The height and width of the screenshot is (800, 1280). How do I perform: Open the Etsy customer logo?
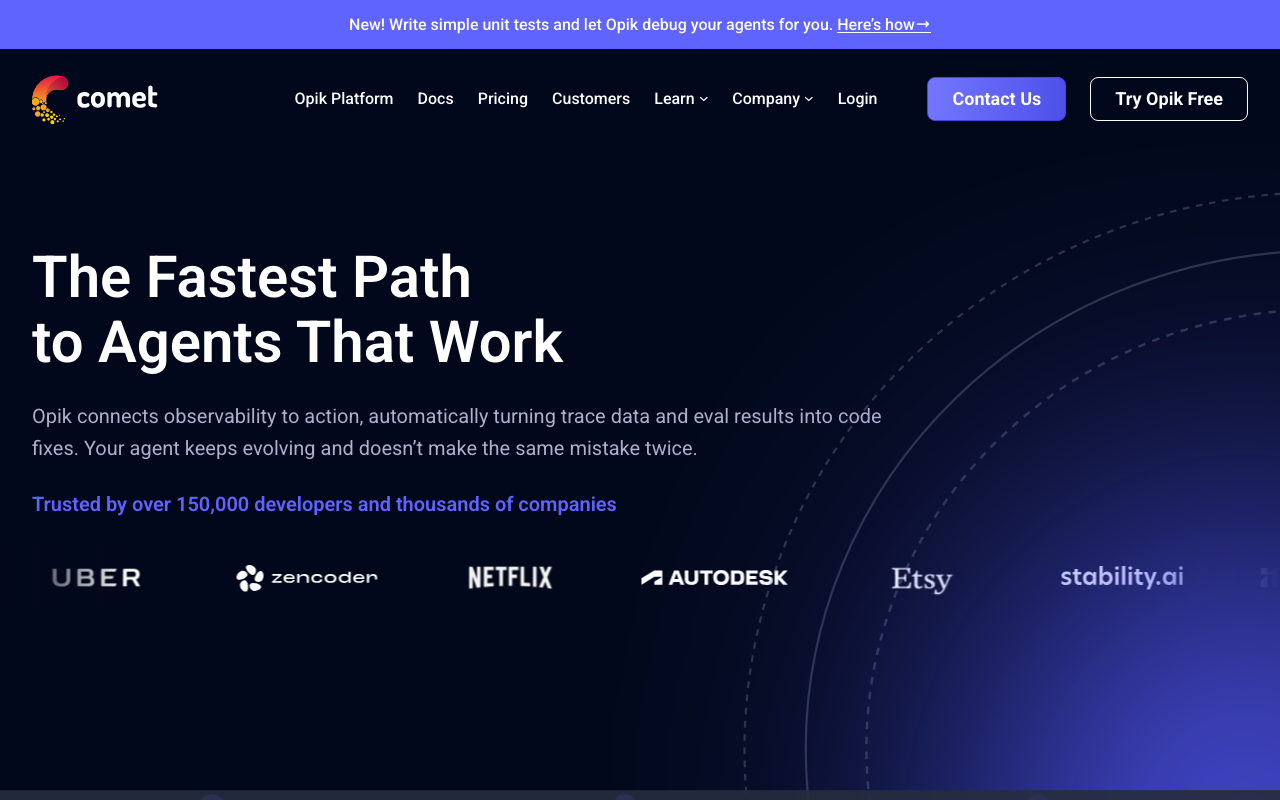coord(922,579)
